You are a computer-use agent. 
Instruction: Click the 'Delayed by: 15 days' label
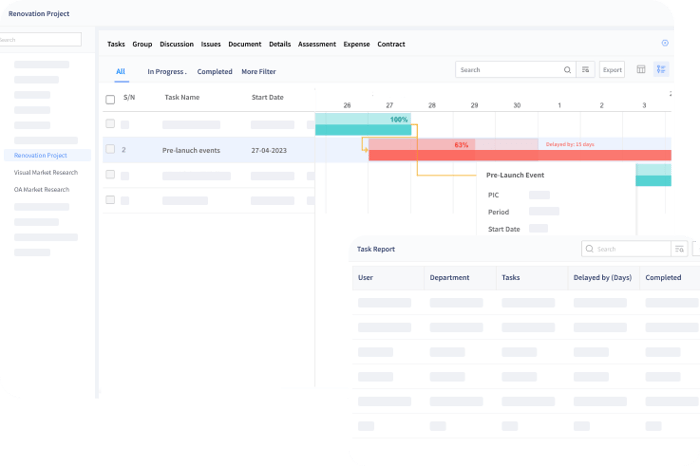(x=570, y=144)
